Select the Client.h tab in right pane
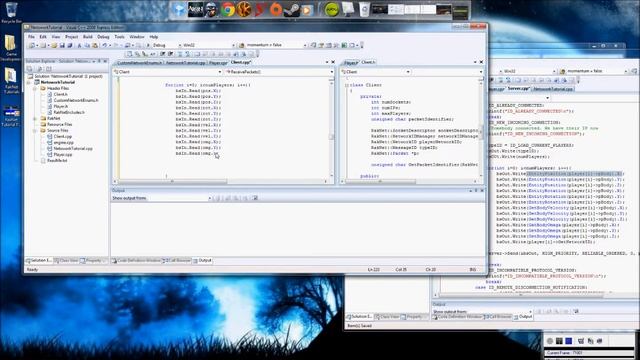640x360 pixels. 368,62
